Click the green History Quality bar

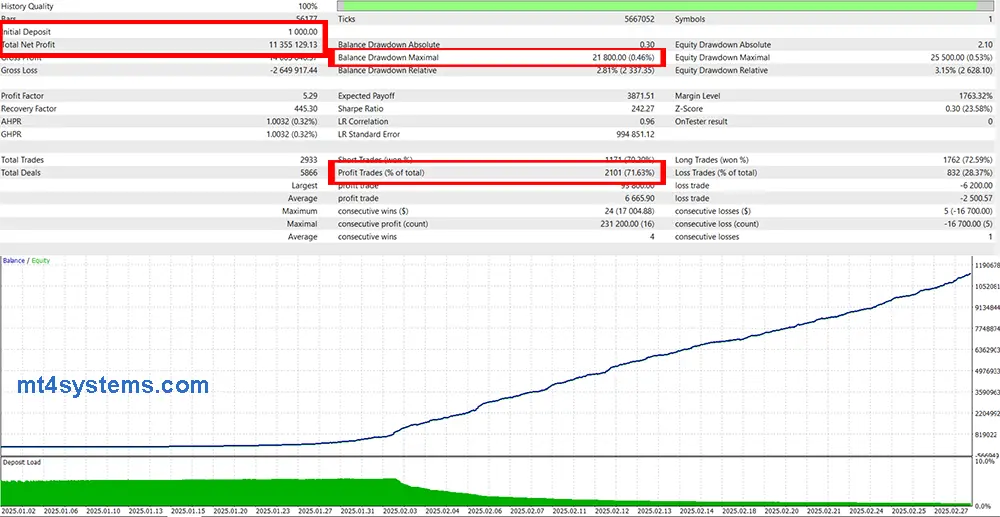tap(667, 6)
